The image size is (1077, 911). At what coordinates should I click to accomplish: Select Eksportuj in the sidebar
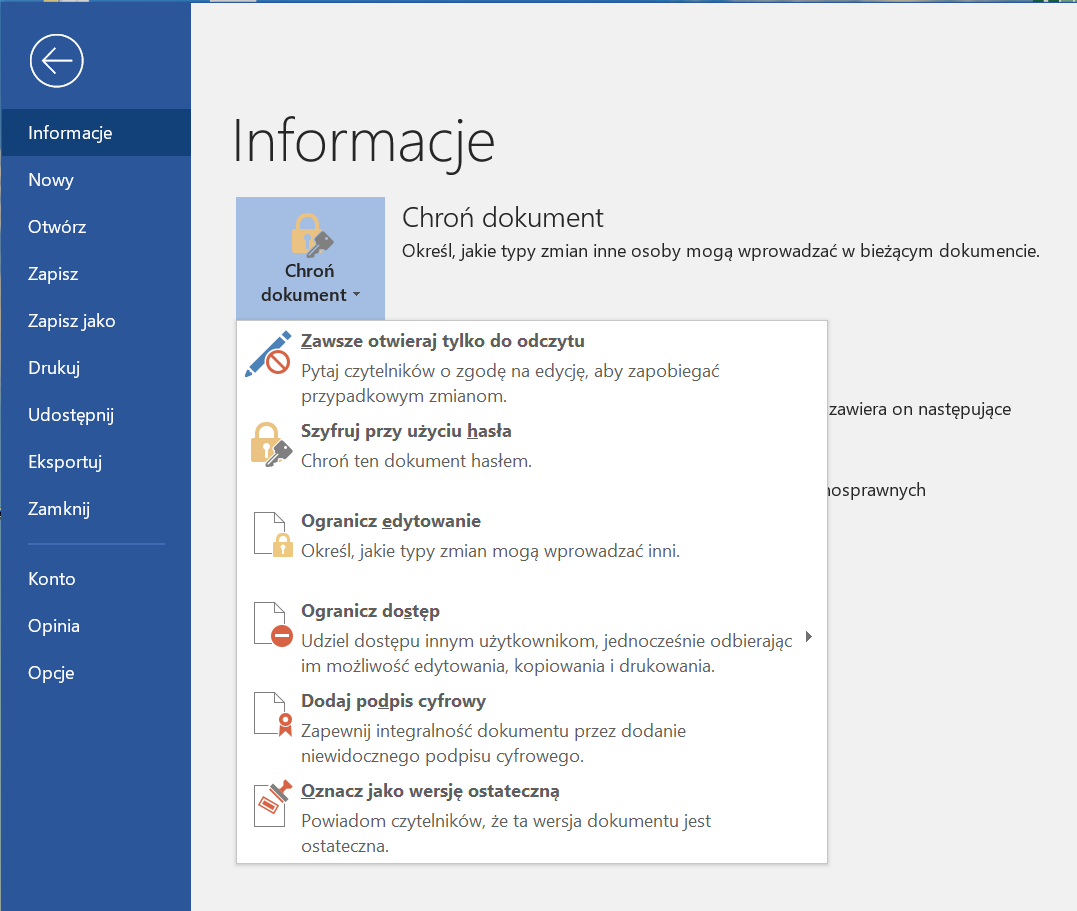tap(95, 462)
